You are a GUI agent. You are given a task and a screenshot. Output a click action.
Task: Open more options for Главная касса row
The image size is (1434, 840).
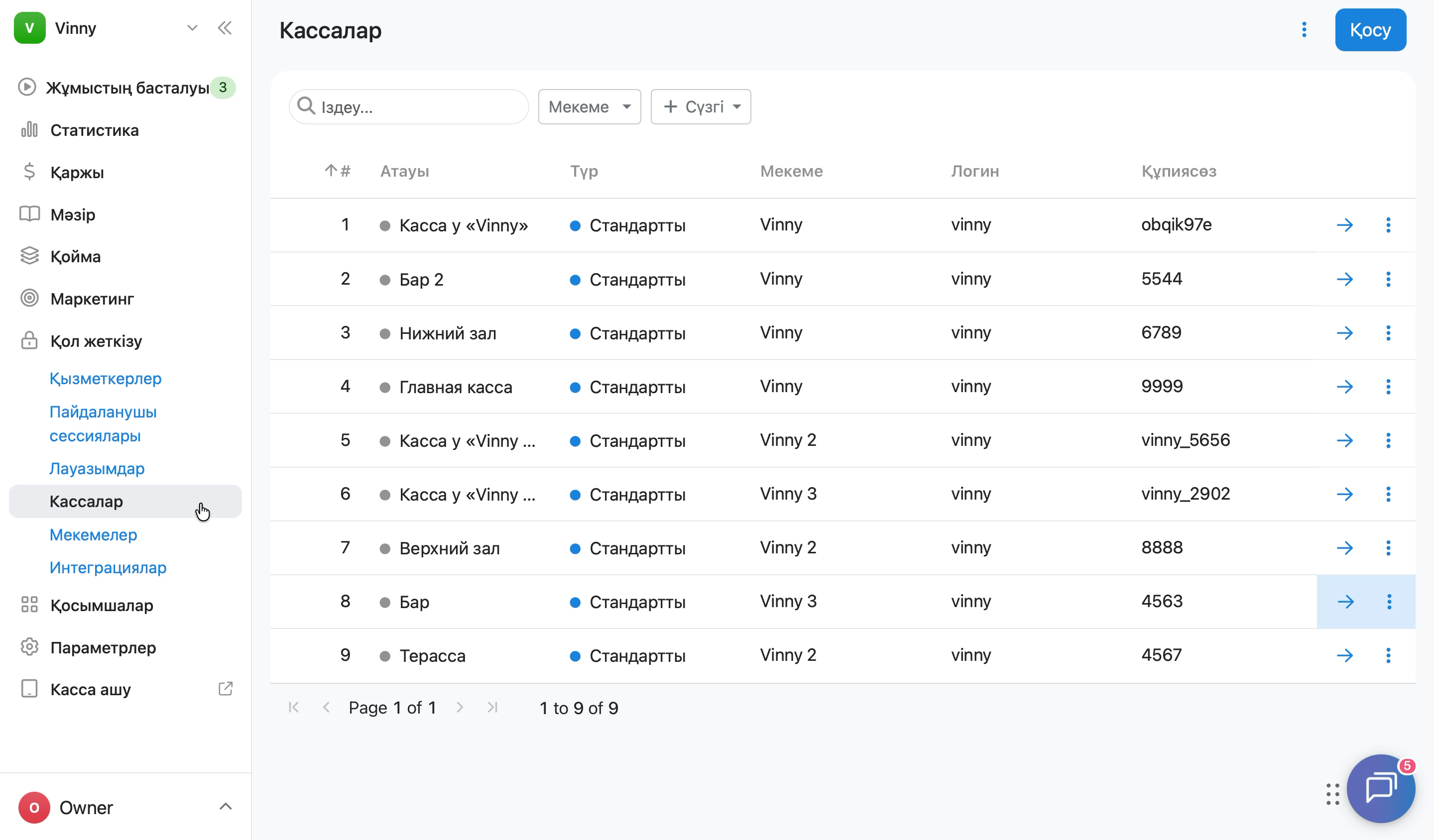[1389, 387]
